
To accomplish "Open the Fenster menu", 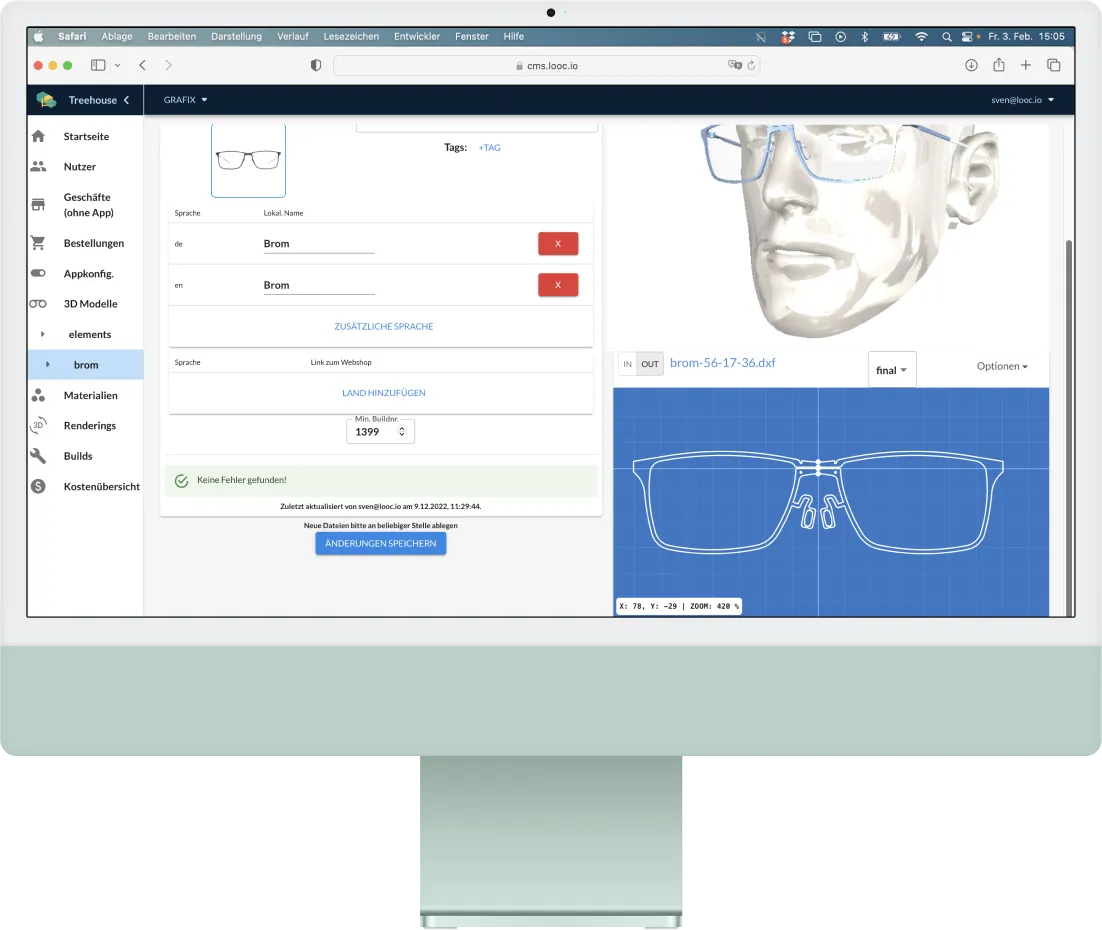I will click(472, 37).
